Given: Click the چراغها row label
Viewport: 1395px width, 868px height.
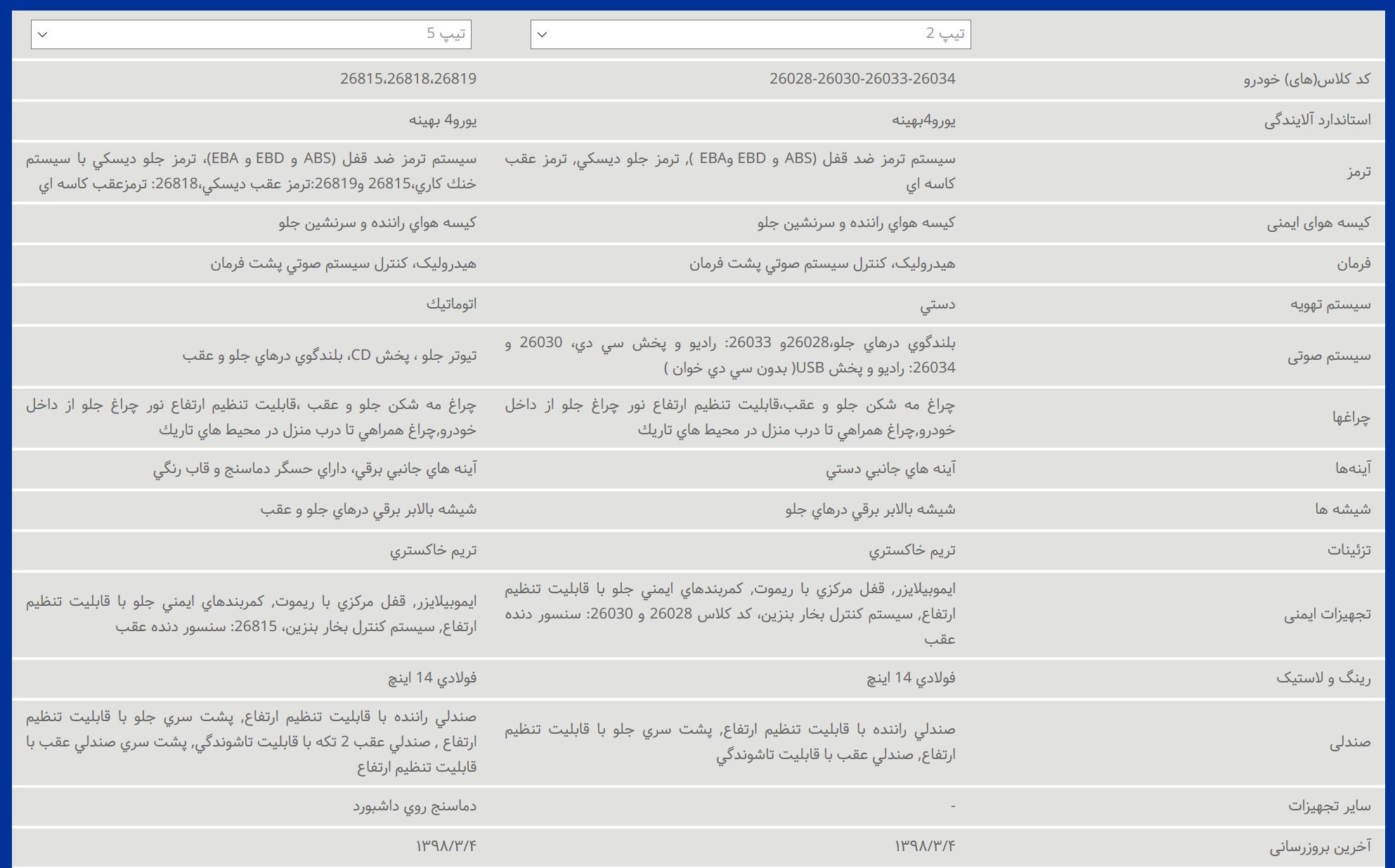Looking at the screenshot, I should tap(1351, 418).
